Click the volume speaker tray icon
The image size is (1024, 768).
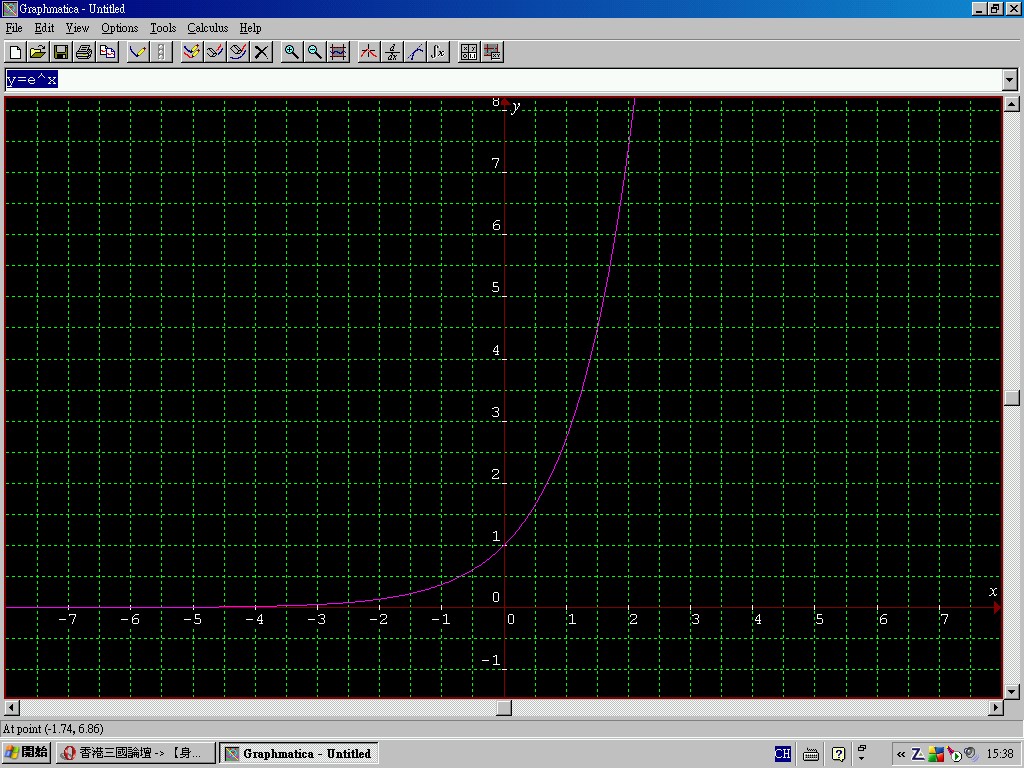point(971,754)
